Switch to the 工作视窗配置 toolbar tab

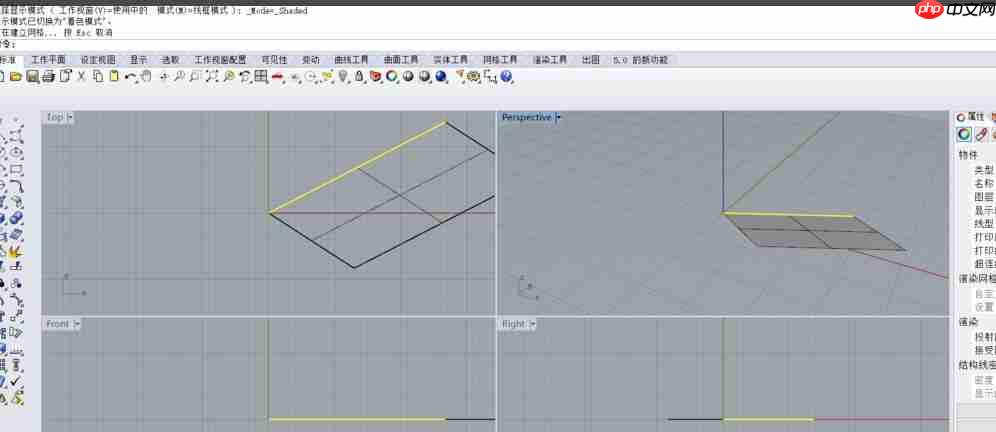[x=220, y=60]
